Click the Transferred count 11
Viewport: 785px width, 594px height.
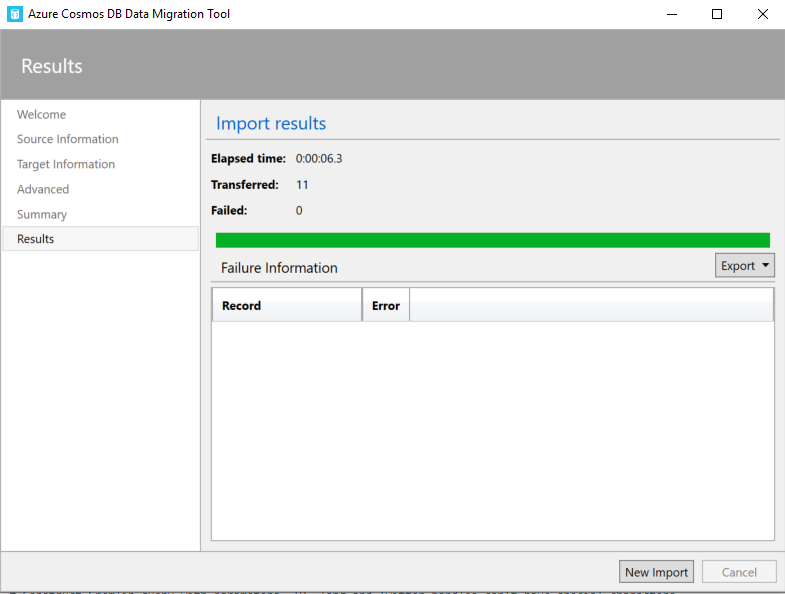pyautogui.click(x=302, y=185)
